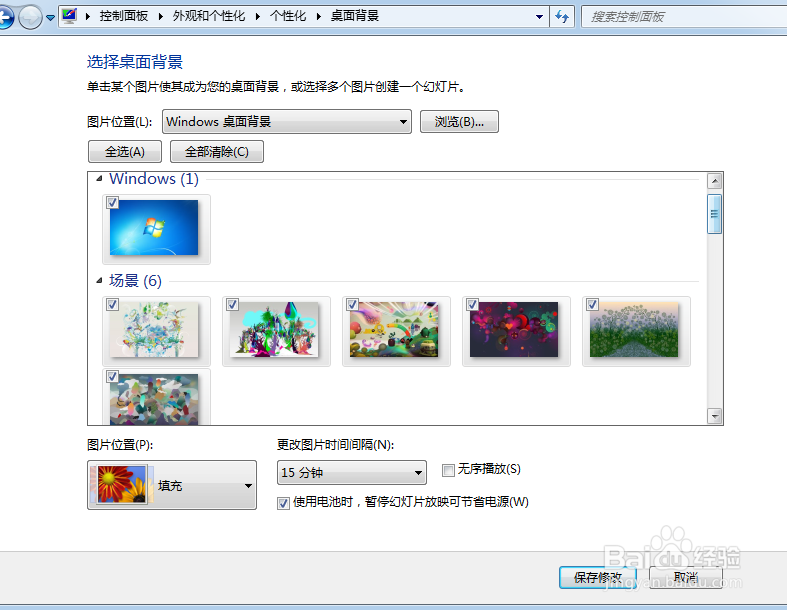Open the recent pages dropdown arrow
The width and height of the screenshot is (787, 610).
coord(50,18)
